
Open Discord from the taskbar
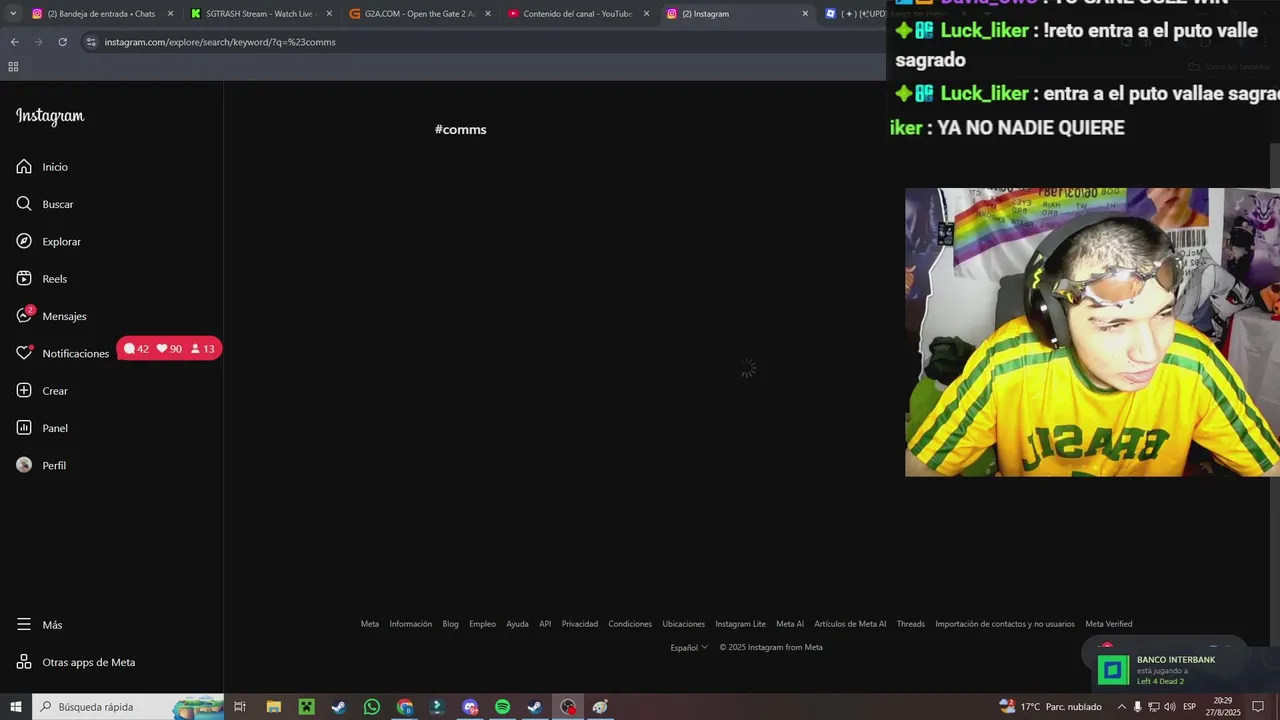470,707
